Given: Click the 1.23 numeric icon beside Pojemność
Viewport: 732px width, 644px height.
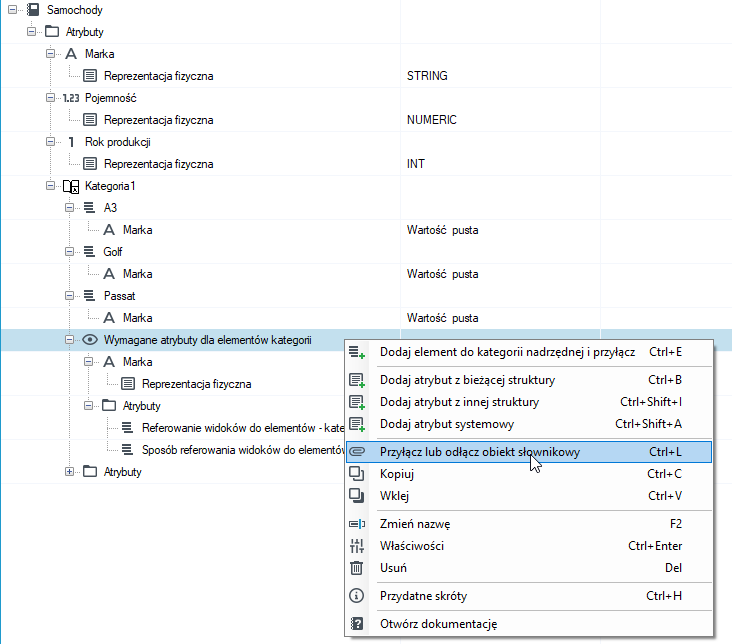Looking at the screenshot, I should (x=71, y=98).
